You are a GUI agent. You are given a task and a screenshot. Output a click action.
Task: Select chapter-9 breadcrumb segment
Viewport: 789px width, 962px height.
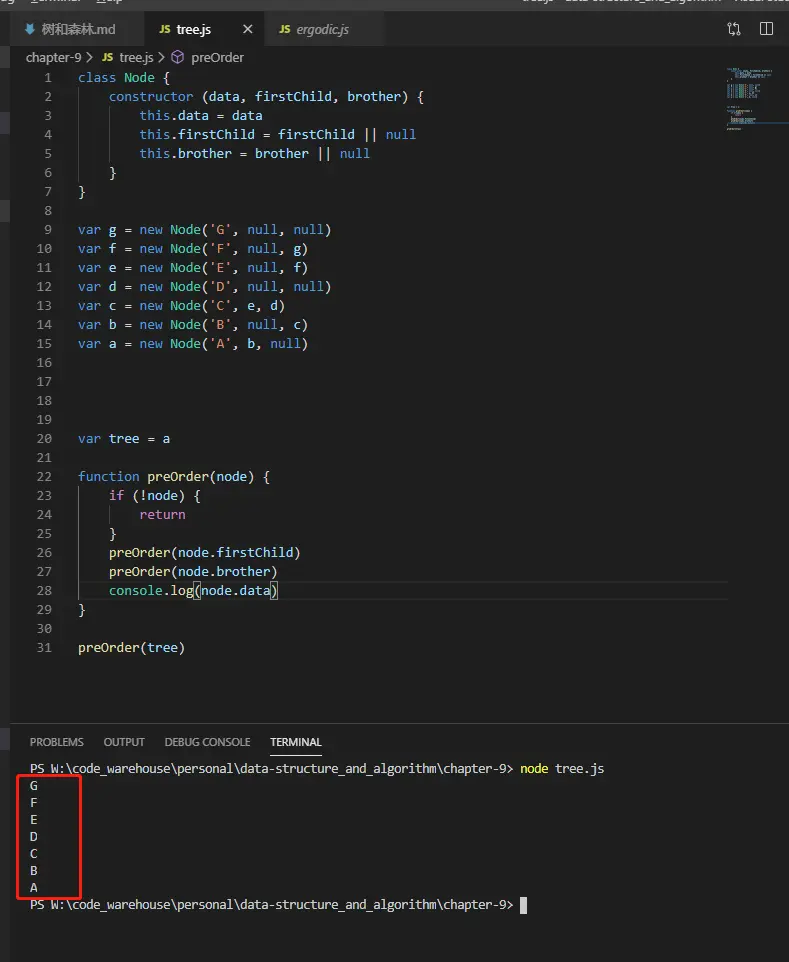pyautogui.click(x=53, y=57)
